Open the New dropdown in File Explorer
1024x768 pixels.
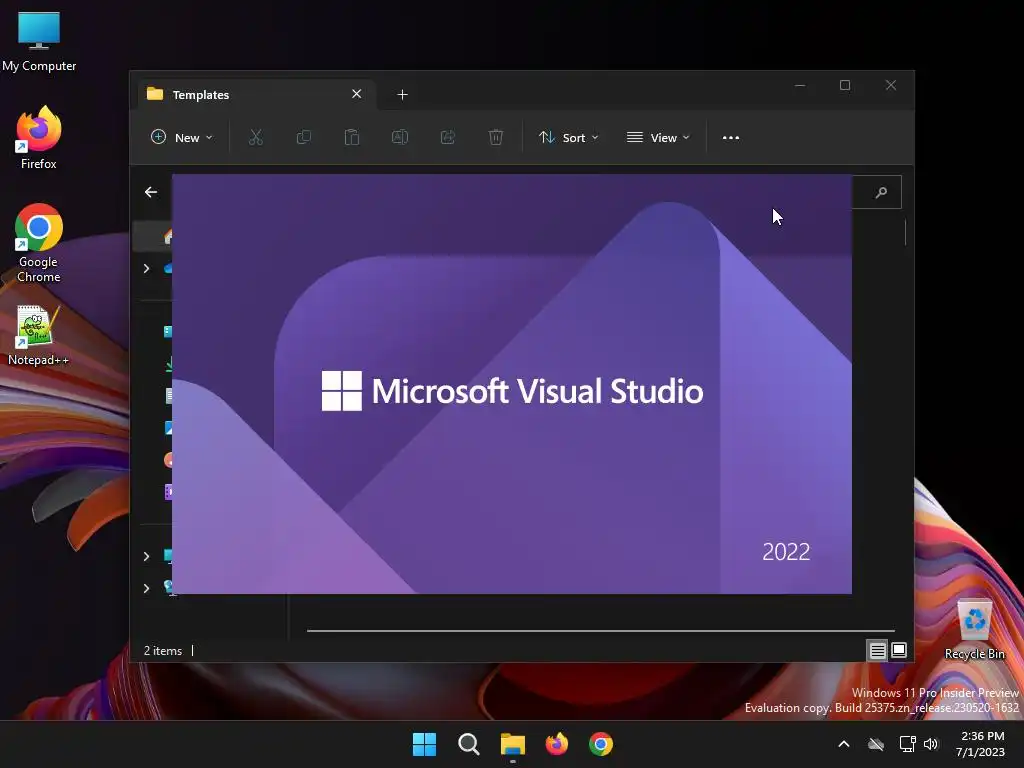coord(182,137)
